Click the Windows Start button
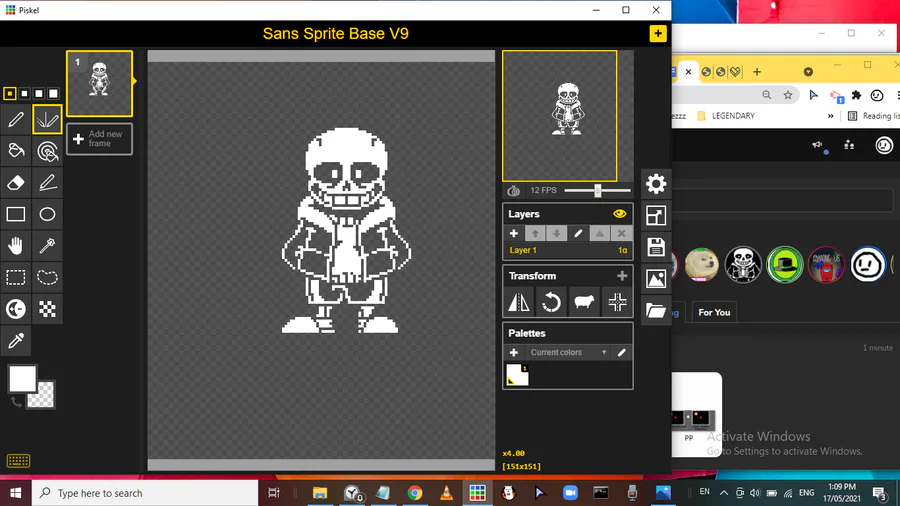 click(15, 493)
